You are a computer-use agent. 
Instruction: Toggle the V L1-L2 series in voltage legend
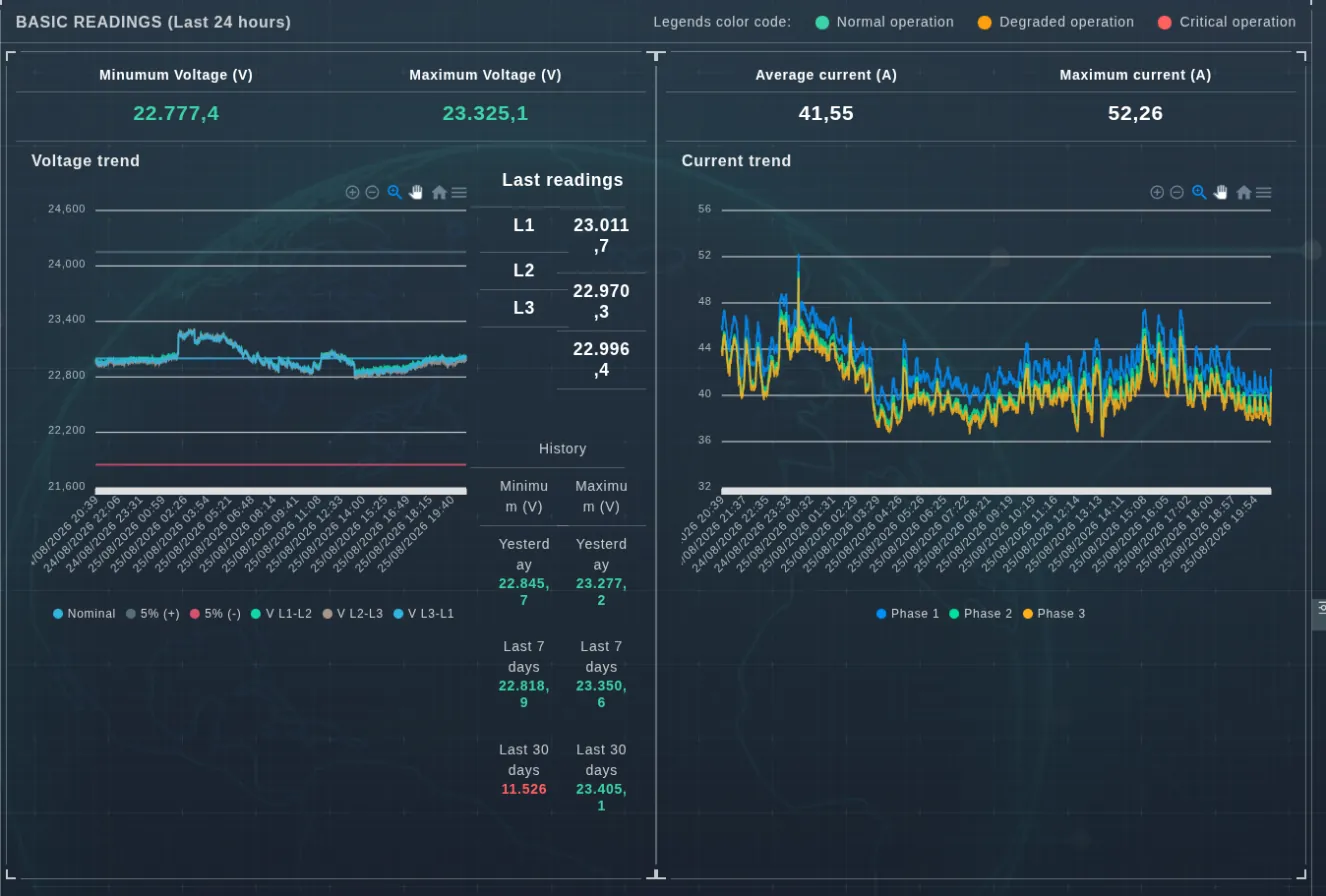pyautogui.click(x=281, y=613)
